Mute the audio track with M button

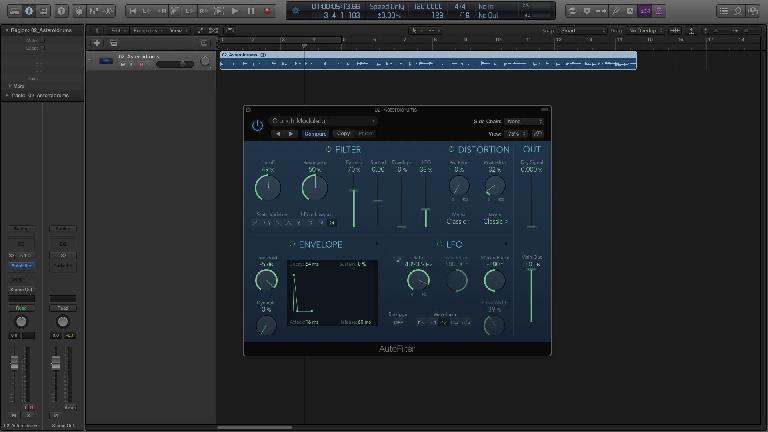(x=123, y=64)
